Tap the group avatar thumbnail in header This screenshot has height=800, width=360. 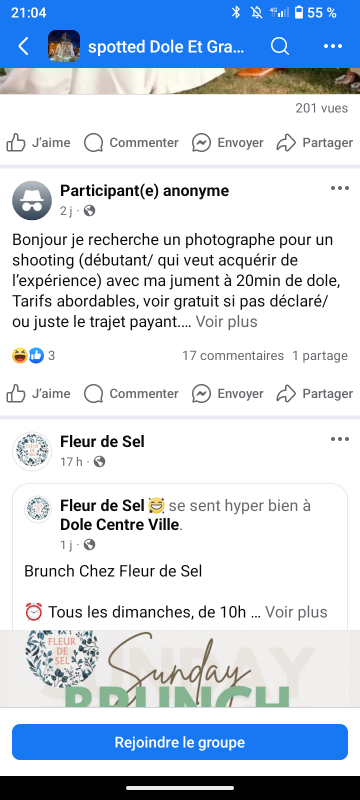click(x=64, y=46)
